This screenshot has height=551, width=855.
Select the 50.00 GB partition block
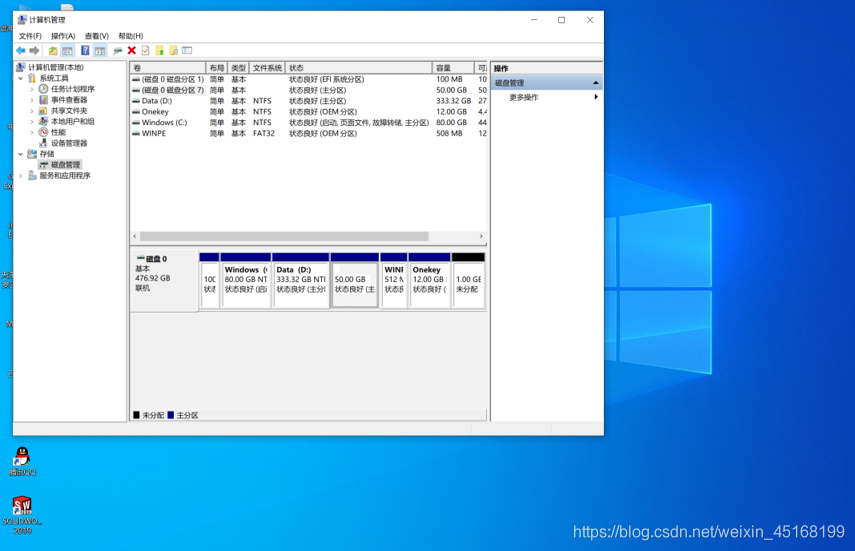click(354, 281)
